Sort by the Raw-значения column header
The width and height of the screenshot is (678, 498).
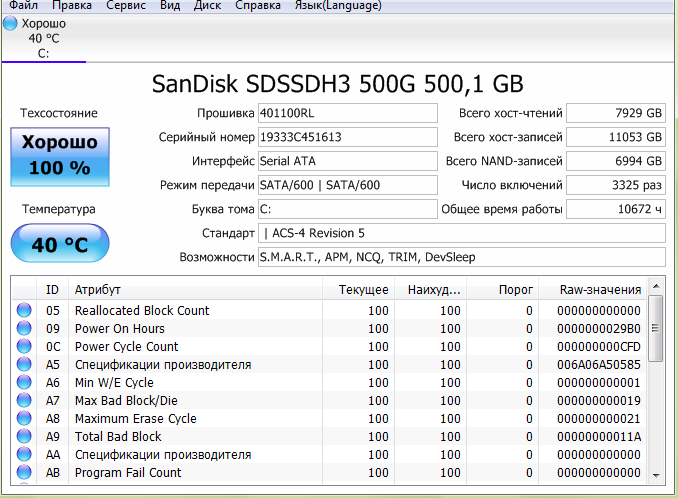[x=599, y=290]
